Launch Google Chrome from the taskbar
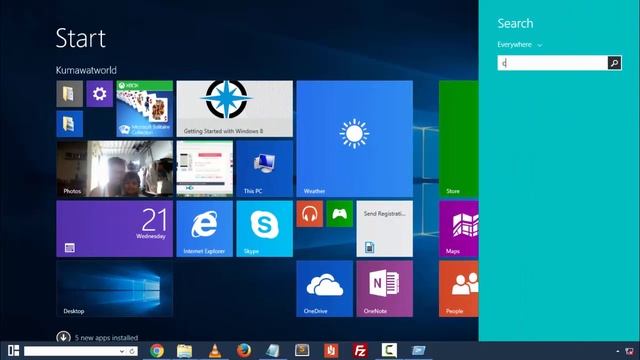 157,351
